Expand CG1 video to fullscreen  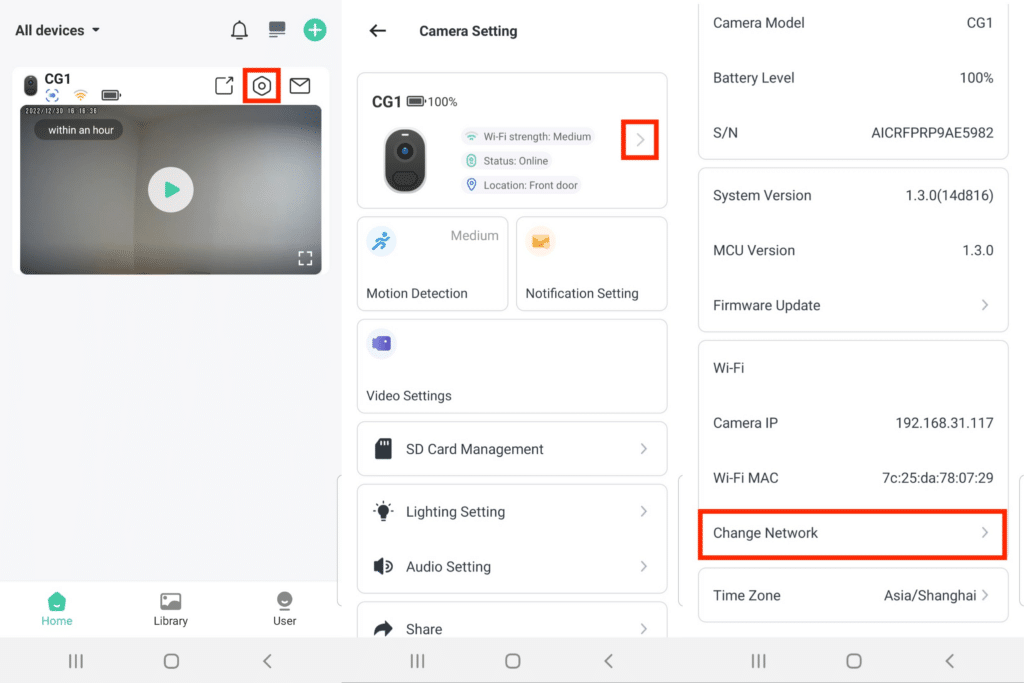tap(305, 258)
